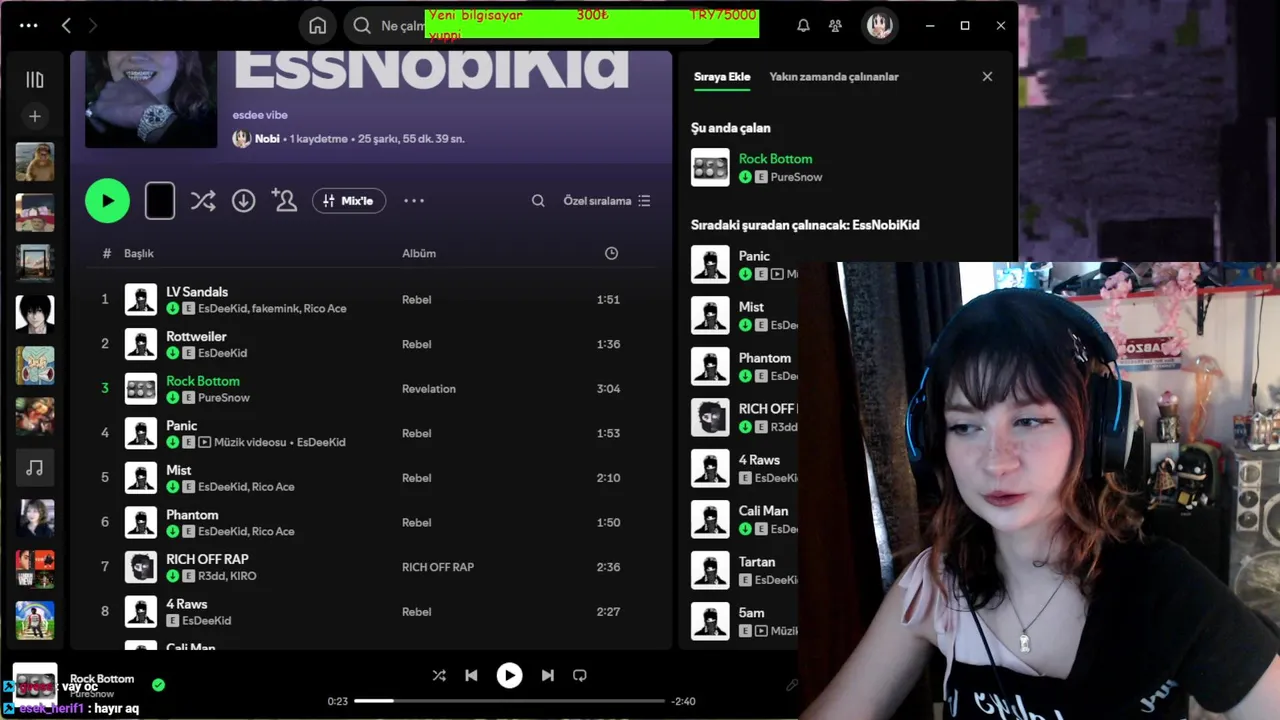Sort by Albüm column header
This screenshot has width=1280, height=720.
click(419, 254)
